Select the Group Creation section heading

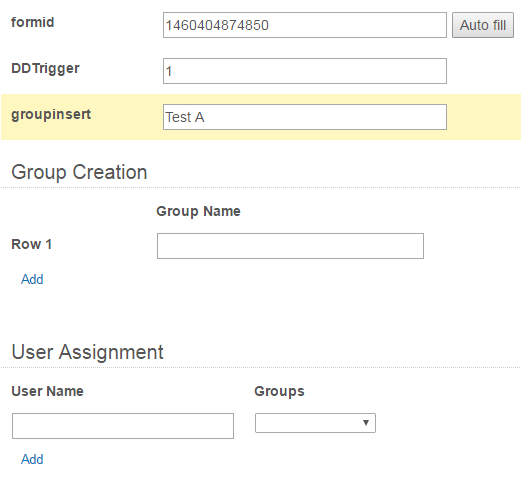tap(79, 173)
